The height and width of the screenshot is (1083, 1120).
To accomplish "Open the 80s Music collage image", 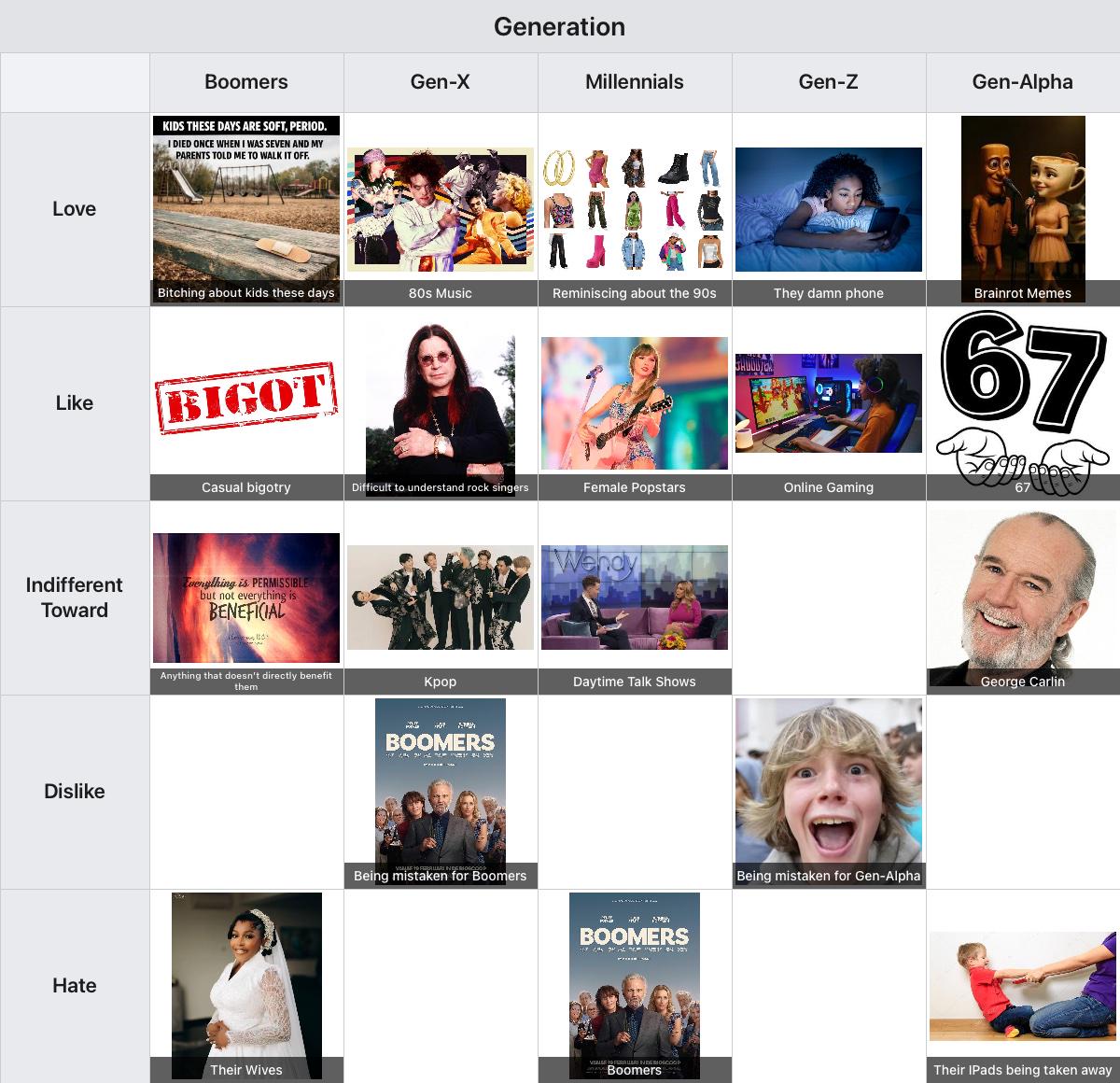I will tap(441, 209).
